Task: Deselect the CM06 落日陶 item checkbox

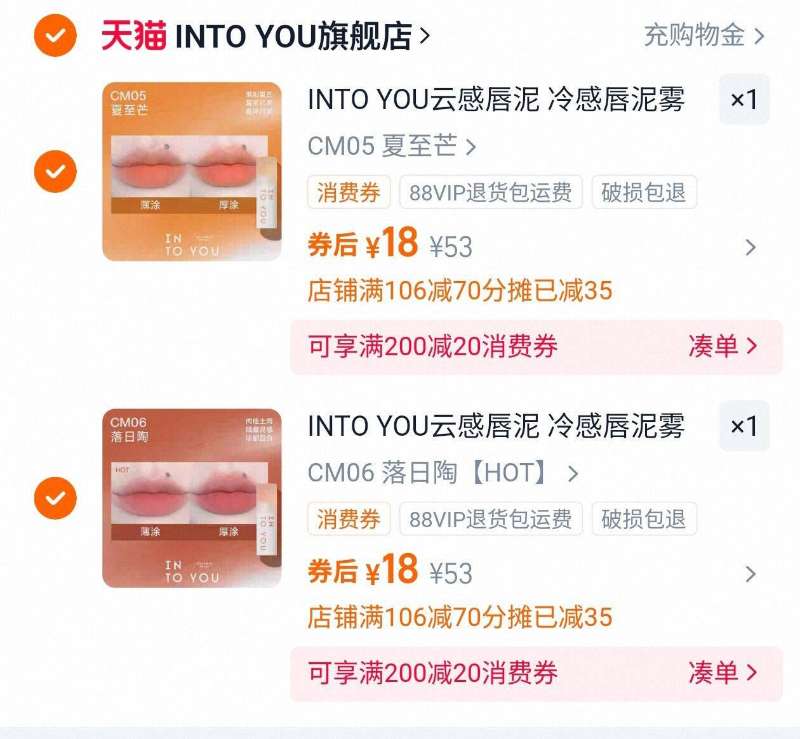Action: tap(55, 498)
